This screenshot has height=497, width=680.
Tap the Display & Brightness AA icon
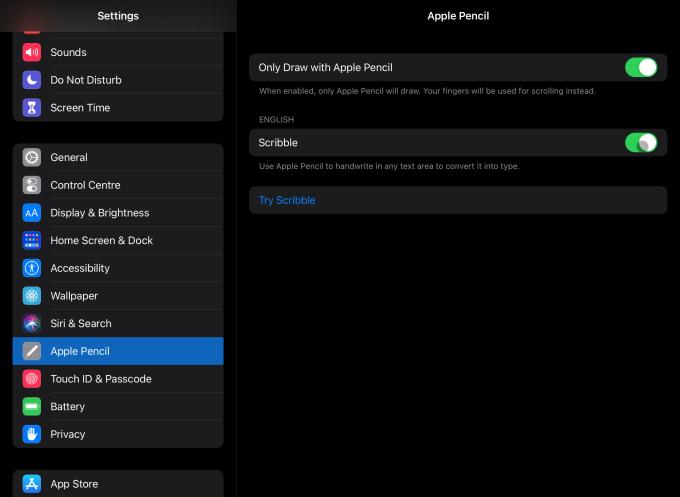coord(32,213)
